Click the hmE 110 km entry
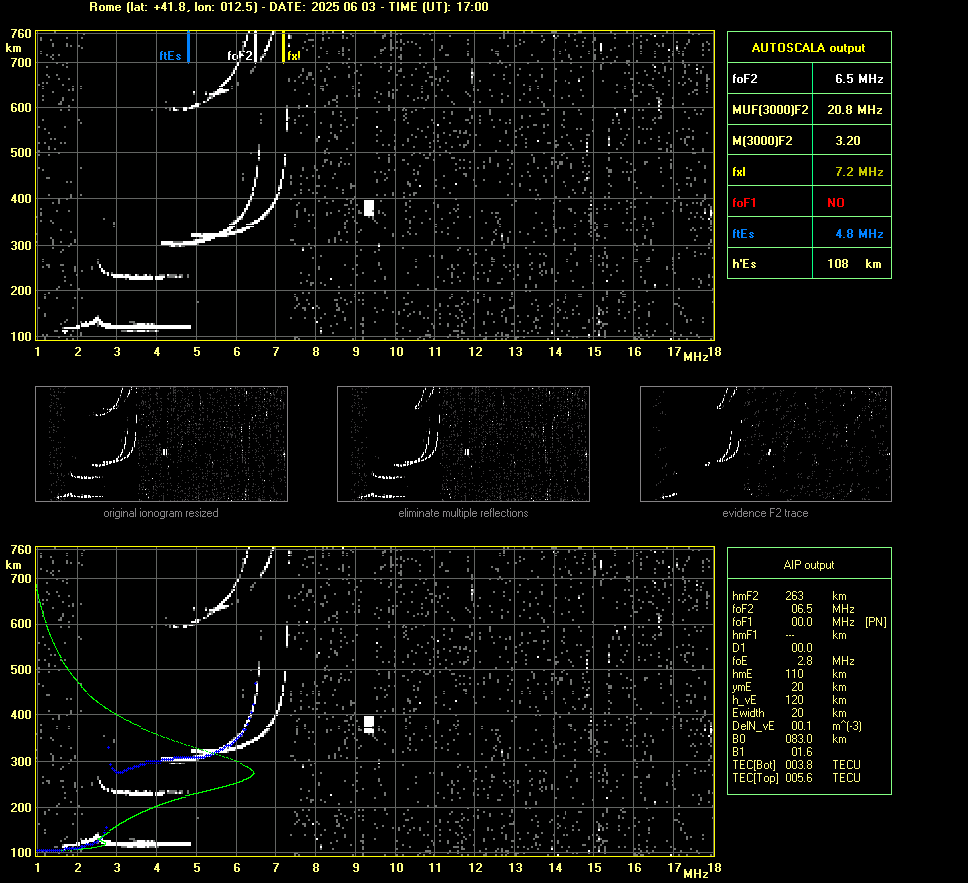The height and width of the screenshot is (883, 968). click(x=789, y=674)
